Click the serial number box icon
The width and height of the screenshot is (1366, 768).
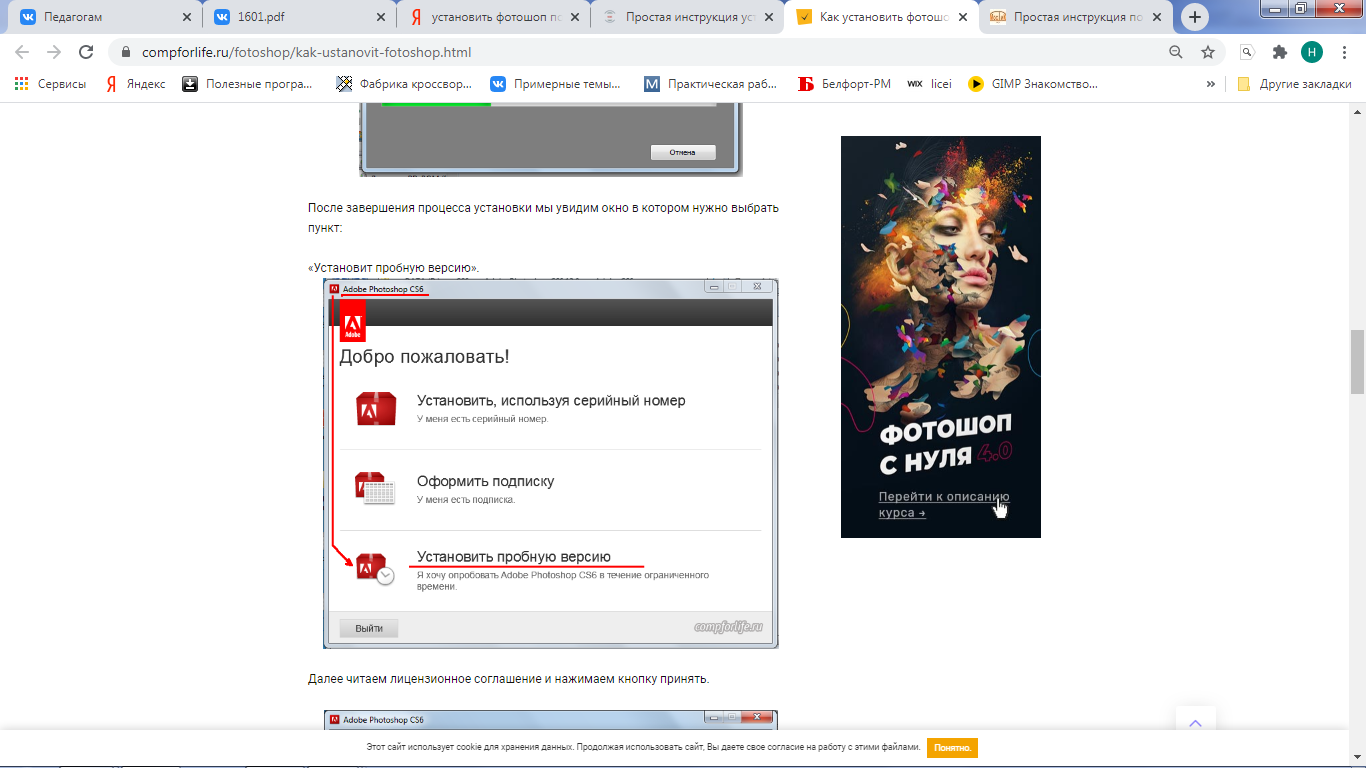coord(376,408)
